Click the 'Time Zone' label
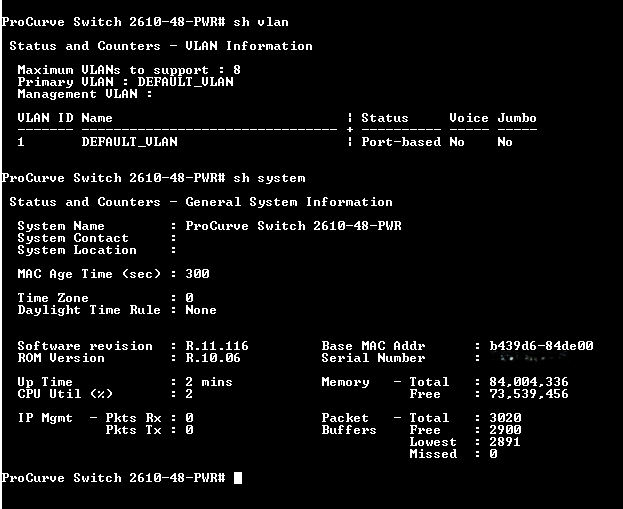Viewport: 623px width, 509px height. tap(53, 298)
